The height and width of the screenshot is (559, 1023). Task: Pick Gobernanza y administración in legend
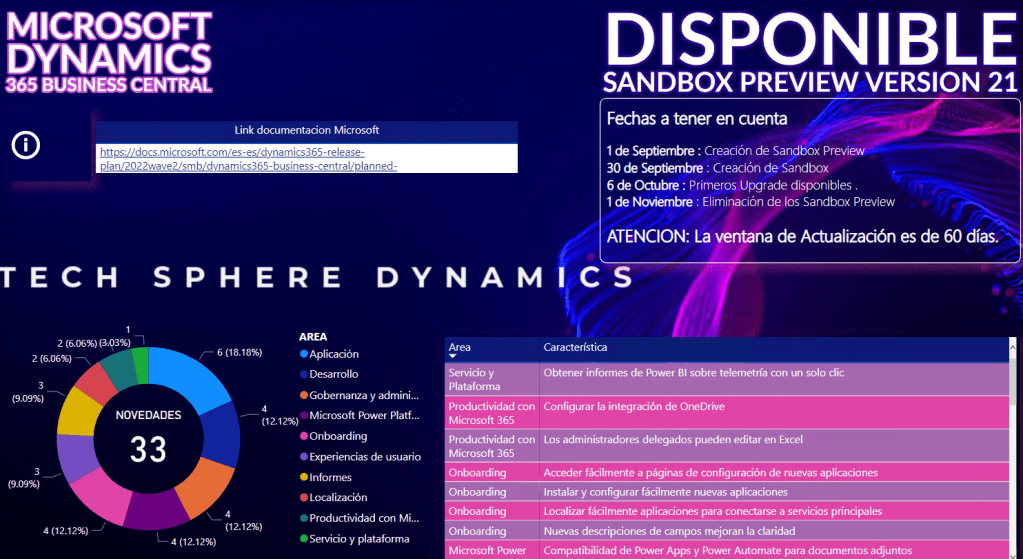(358, 395)
